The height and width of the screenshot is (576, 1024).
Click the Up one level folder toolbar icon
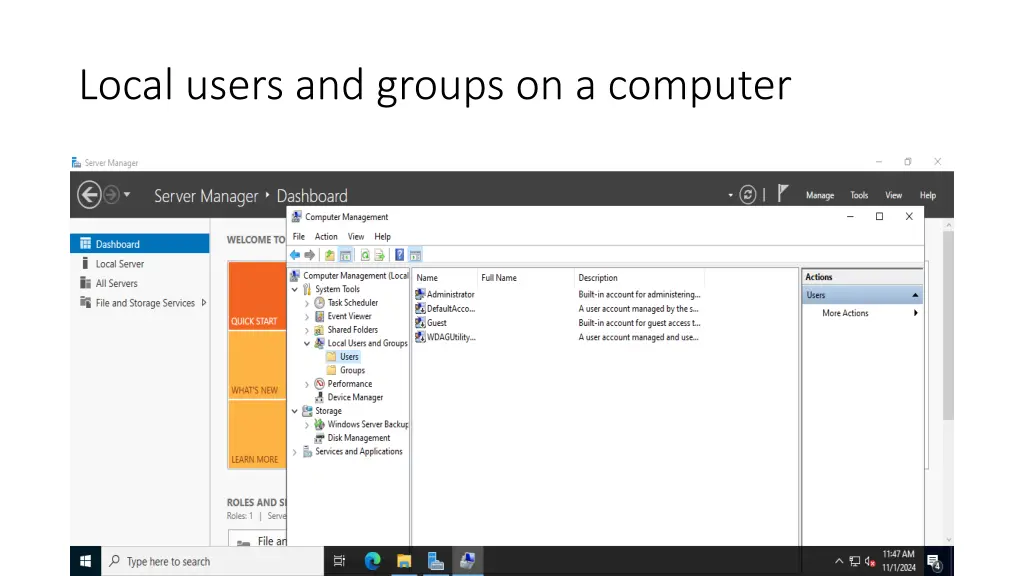(x=330, y=255)
